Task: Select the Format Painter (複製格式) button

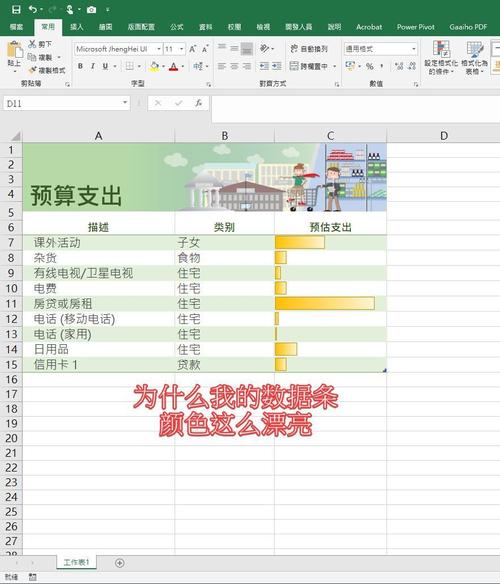Action: (x=47, y=70)
